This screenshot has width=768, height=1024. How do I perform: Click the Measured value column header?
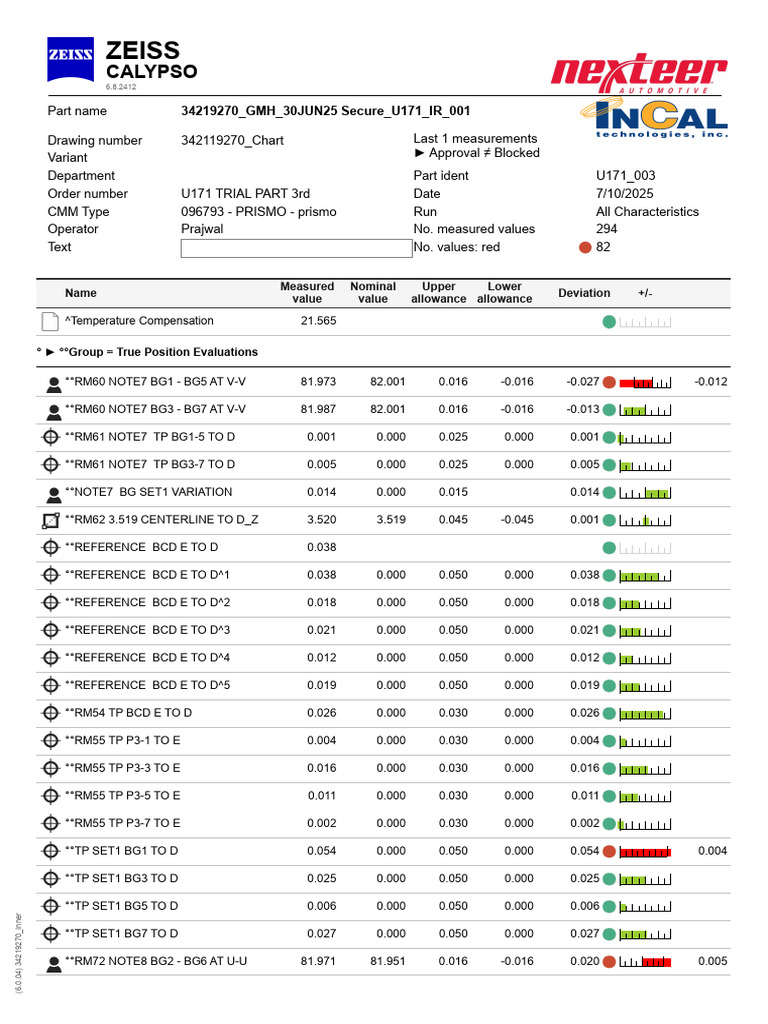tap(307, 293)
